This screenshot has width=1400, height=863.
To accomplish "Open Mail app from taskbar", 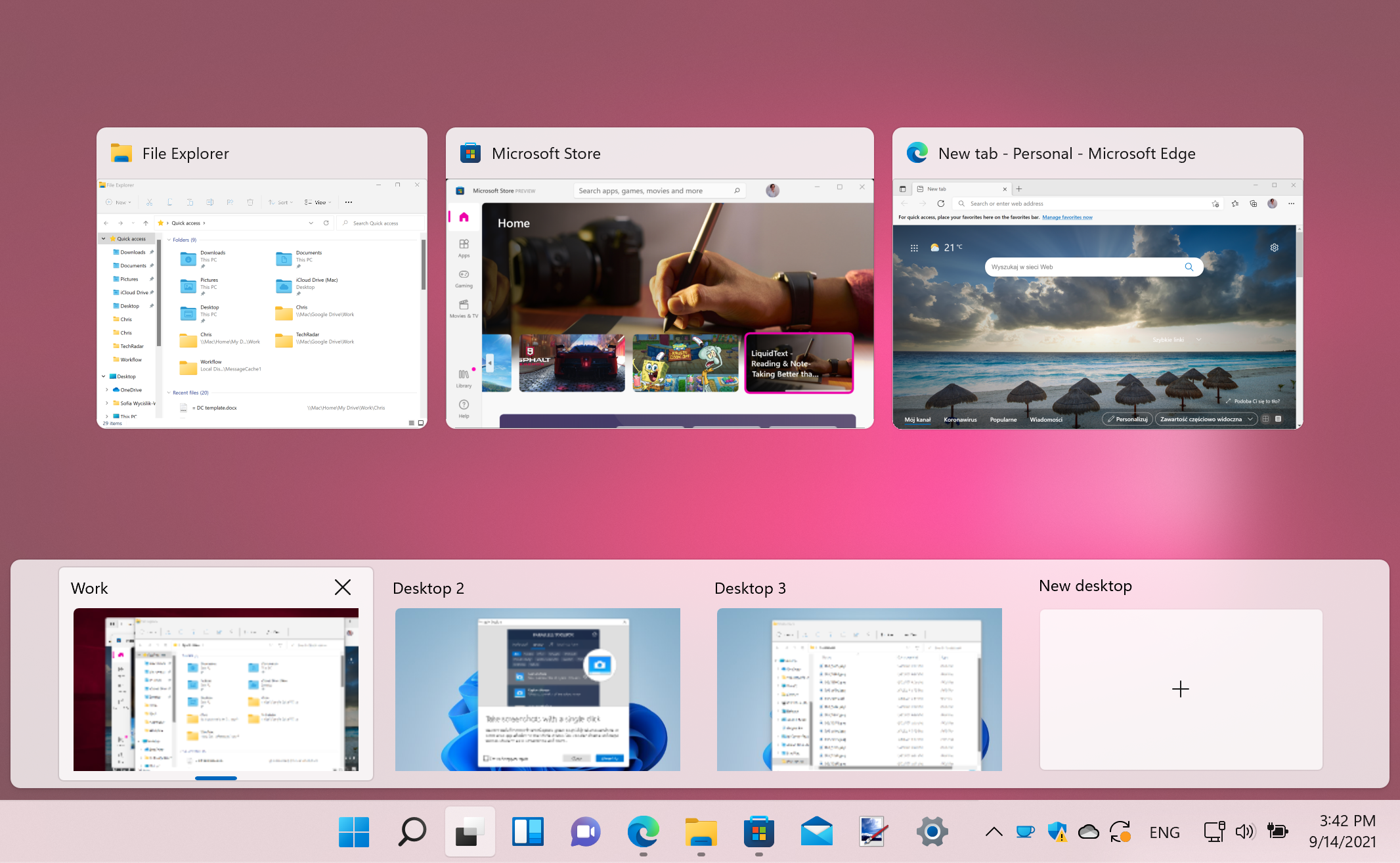I will coord(816,831).
